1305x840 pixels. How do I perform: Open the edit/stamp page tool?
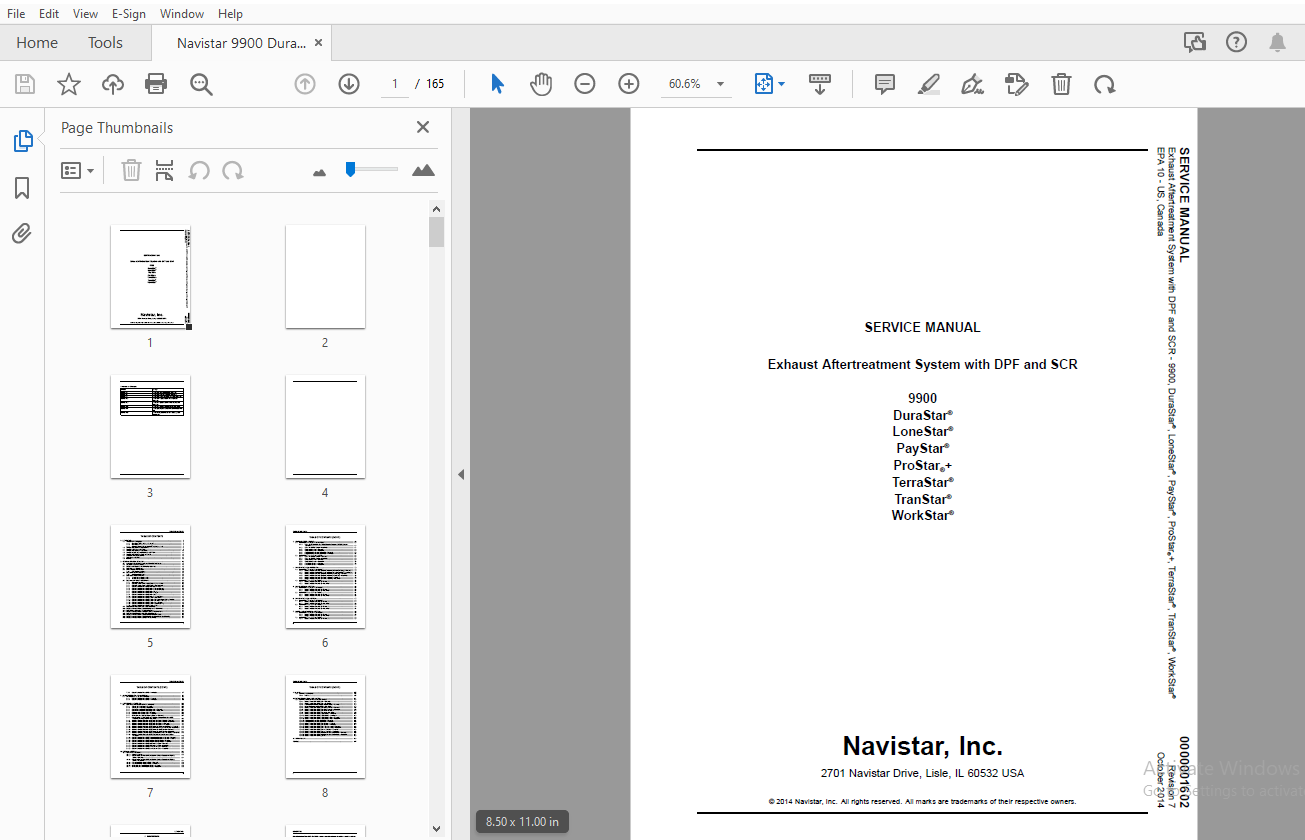(1017, 84)
